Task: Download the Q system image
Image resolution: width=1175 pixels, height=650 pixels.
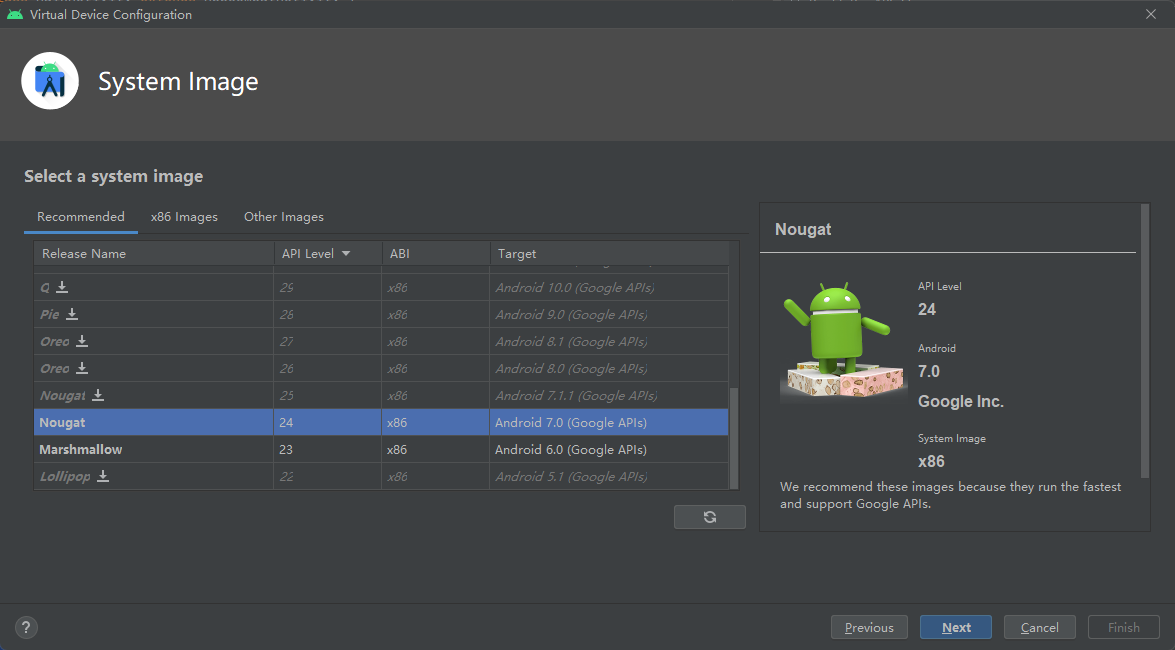Action: click(62, 287)
